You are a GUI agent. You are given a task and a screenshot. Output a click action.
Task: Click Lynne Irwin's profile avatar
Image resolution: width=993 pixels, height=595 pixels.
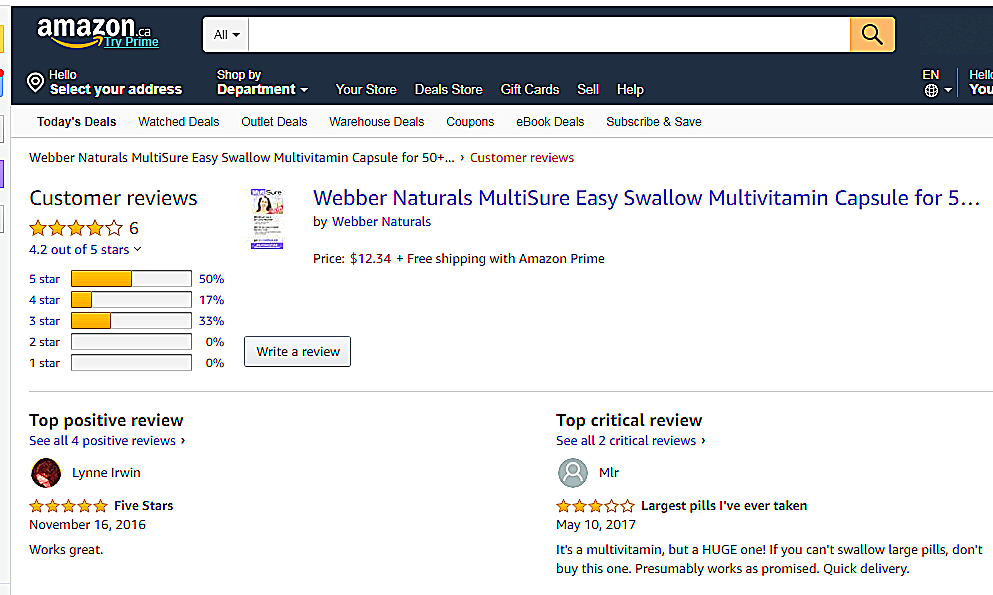point(46,473)
